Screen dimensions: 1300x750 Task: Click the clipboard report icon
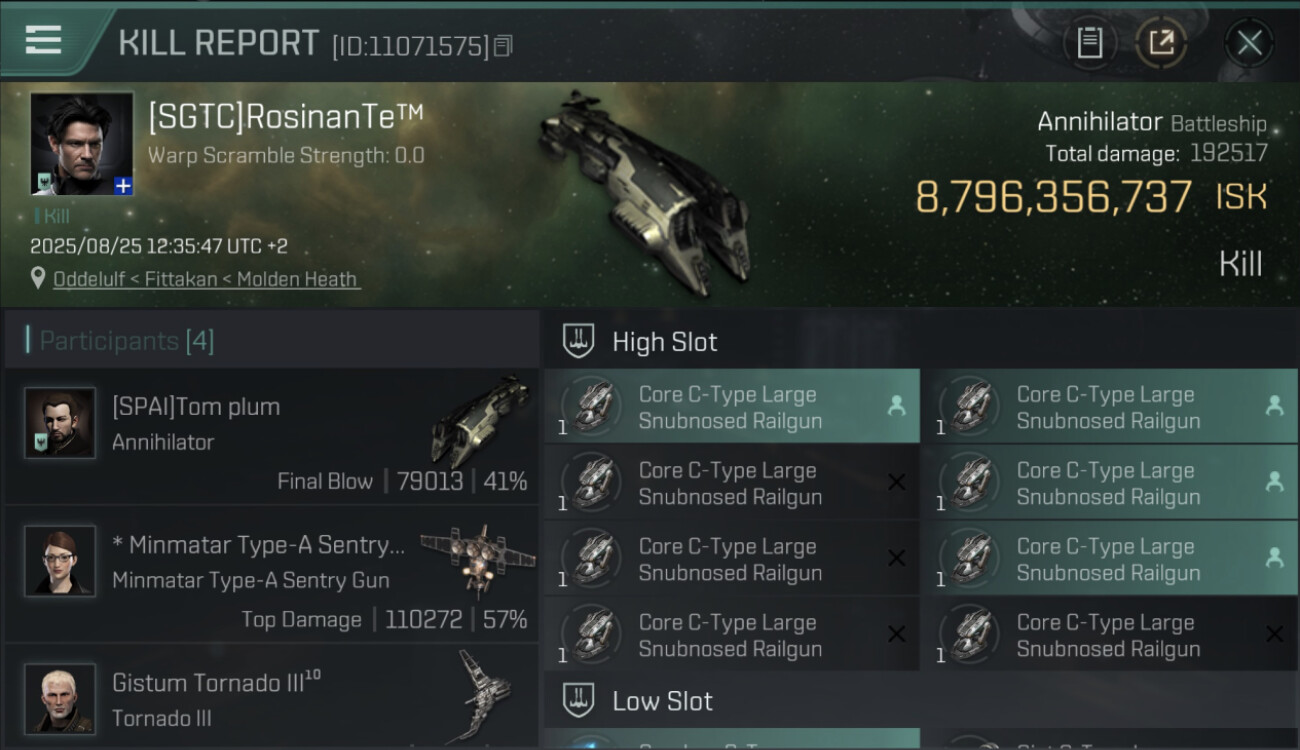[1089, 42]
